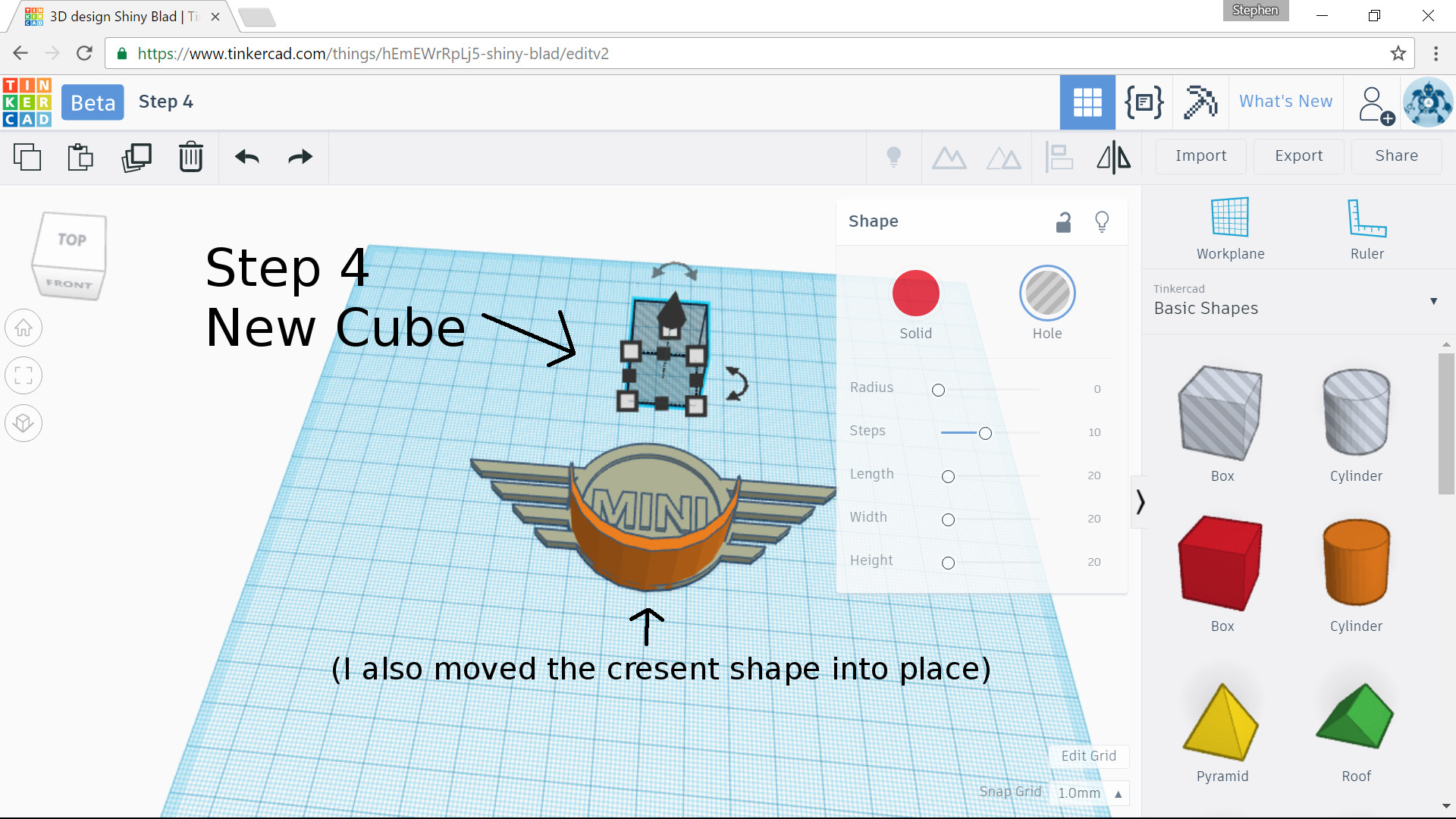Pick the green Roof shape

1354,716
